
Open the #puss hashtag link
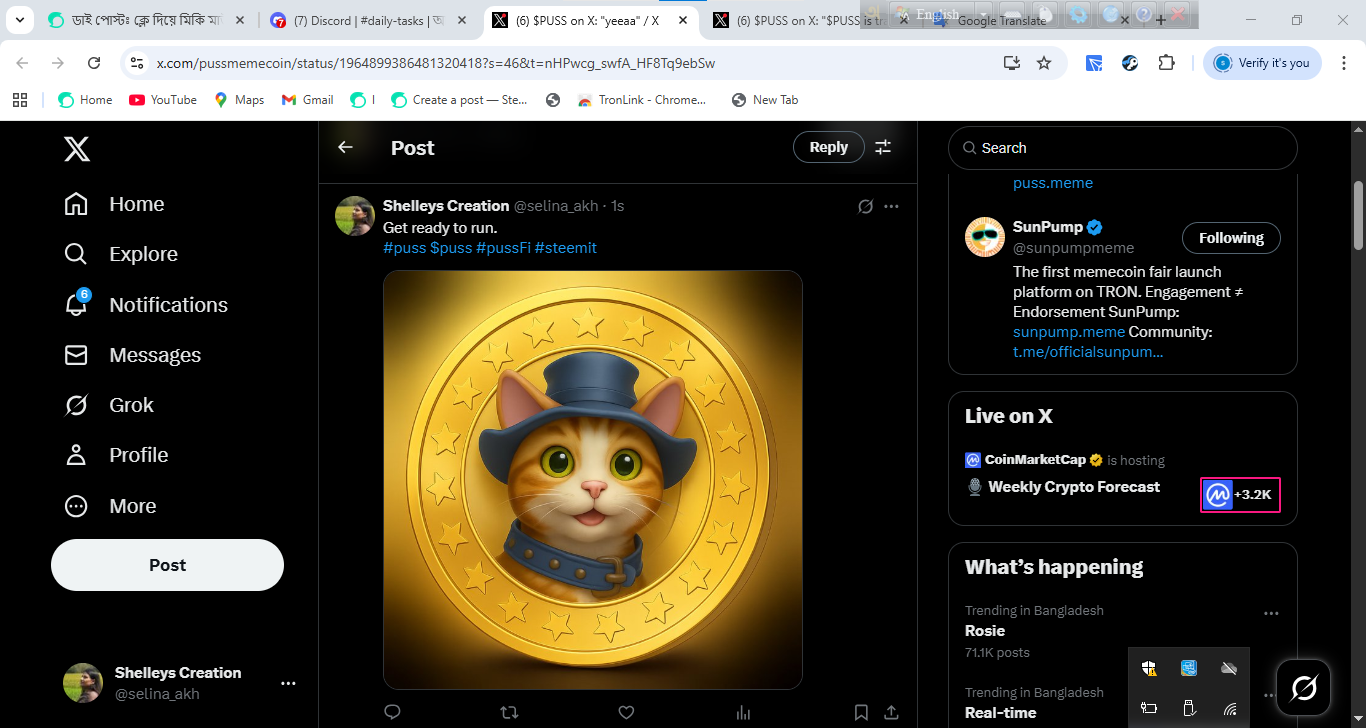405,247
